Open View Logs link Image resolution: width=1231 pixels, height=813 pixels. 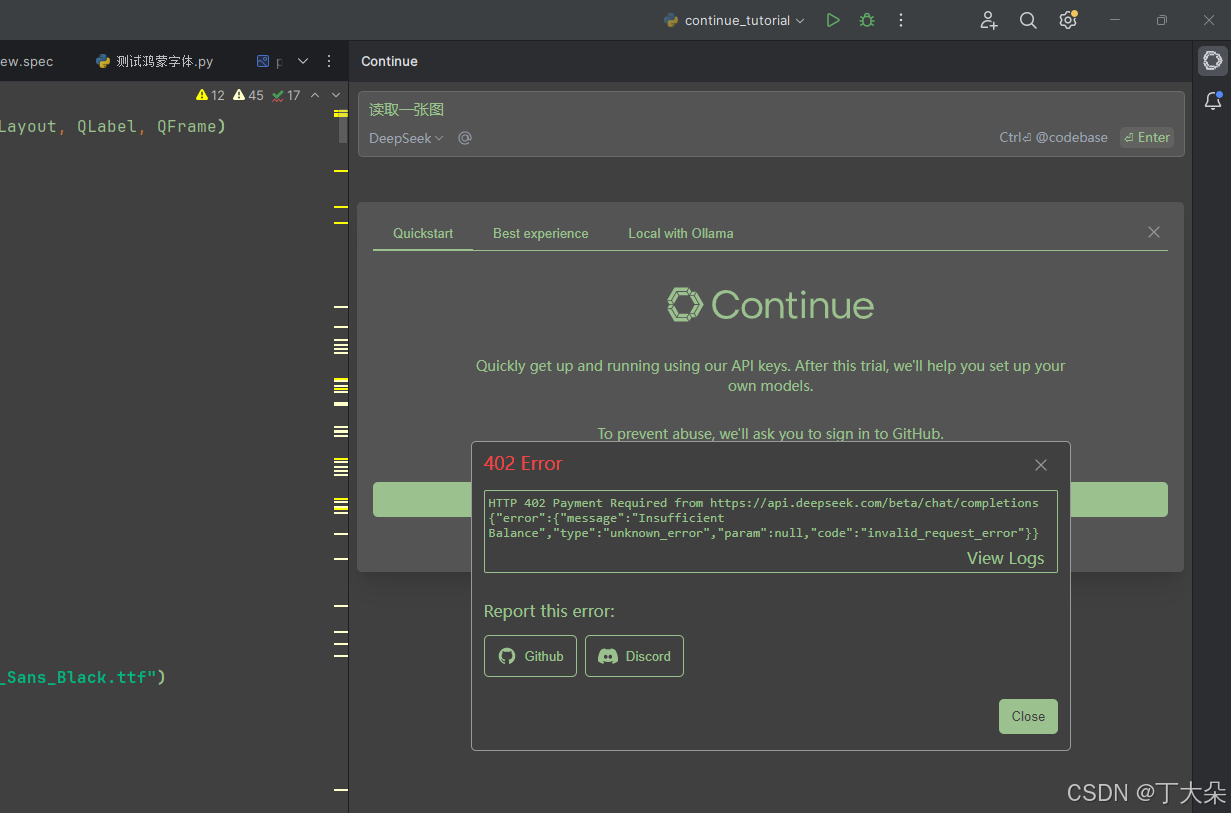coord(1005,558)
